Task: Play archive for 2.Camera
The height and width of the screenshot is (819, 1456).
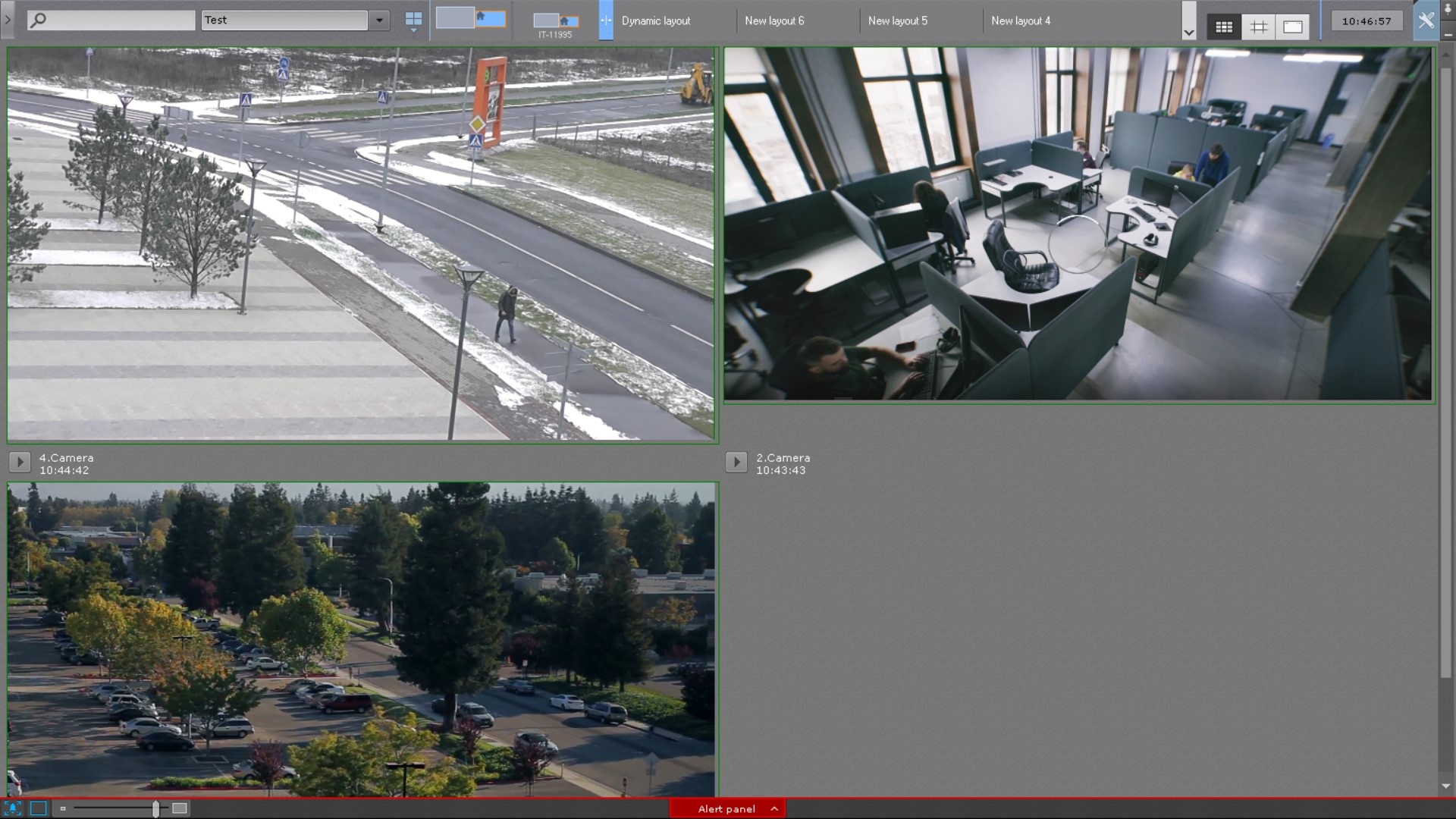Action: (x=736, y=462)
